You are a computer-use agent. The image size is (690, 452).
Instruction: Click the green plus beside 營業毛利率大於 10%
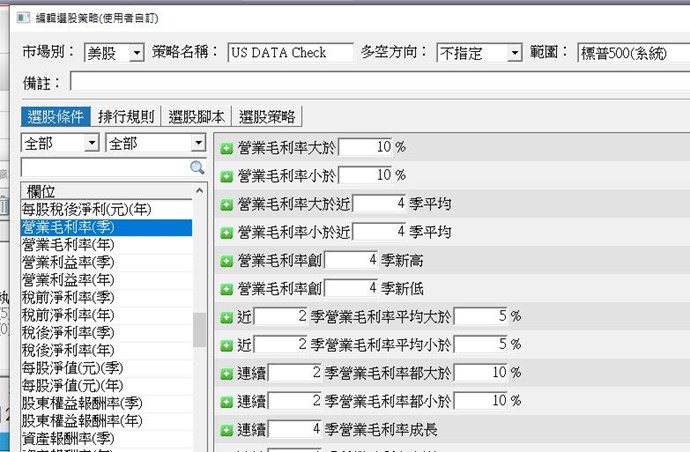(x=226, y=147)
